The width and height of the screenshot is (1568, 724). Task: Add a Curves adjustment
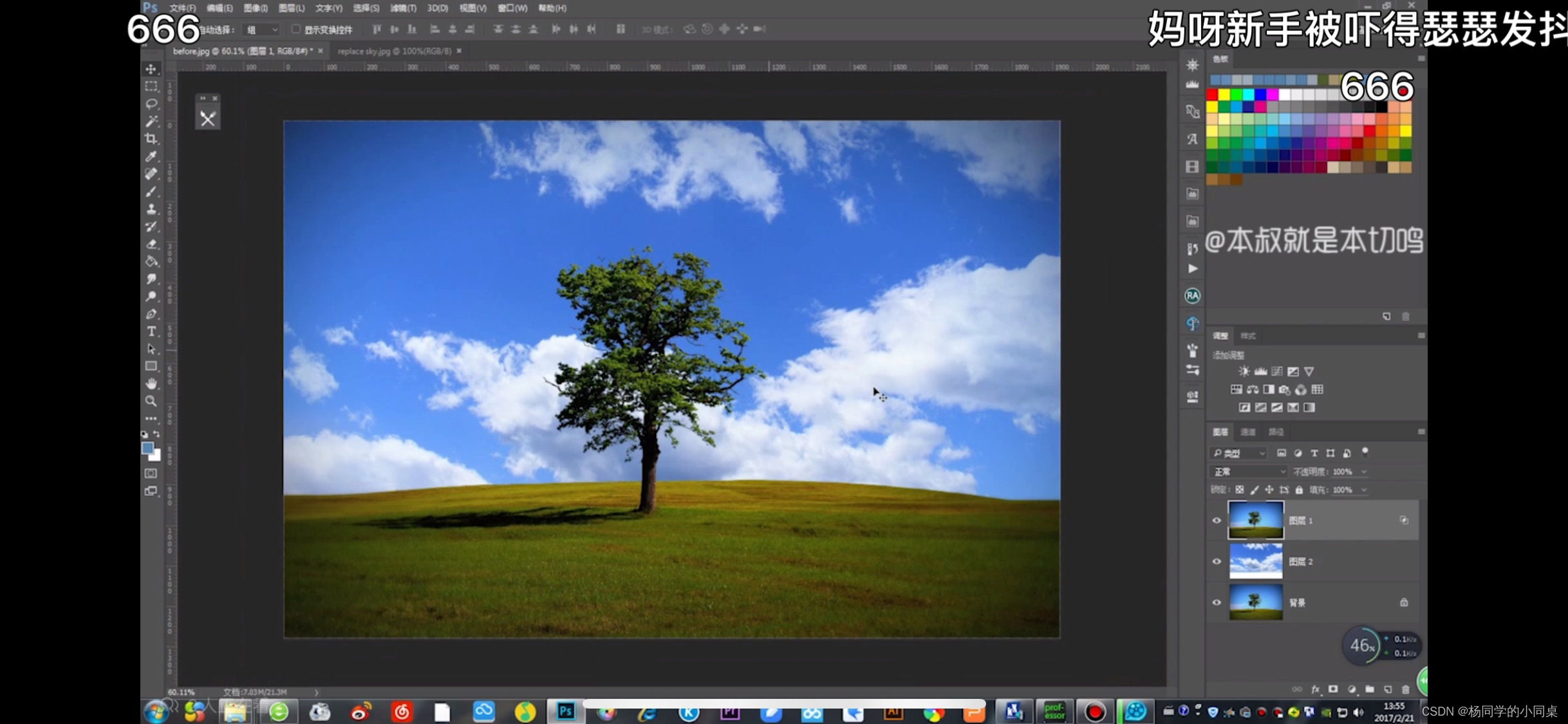point(1276,371)
